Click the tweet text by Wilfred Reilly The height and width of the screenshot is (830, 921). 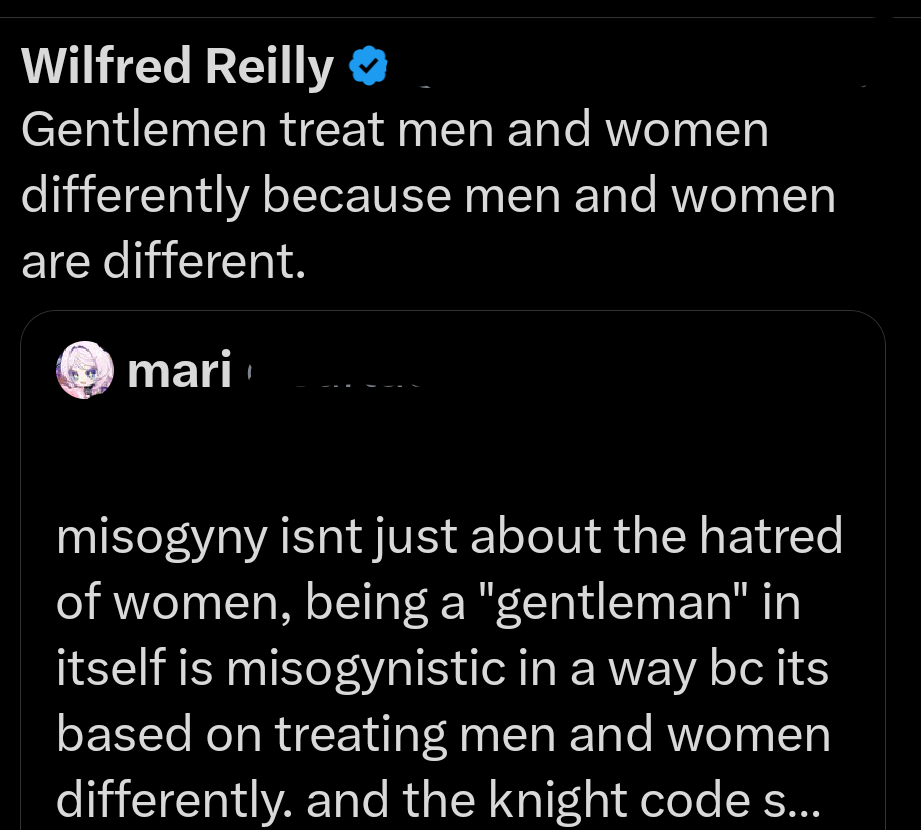[428, 194]
